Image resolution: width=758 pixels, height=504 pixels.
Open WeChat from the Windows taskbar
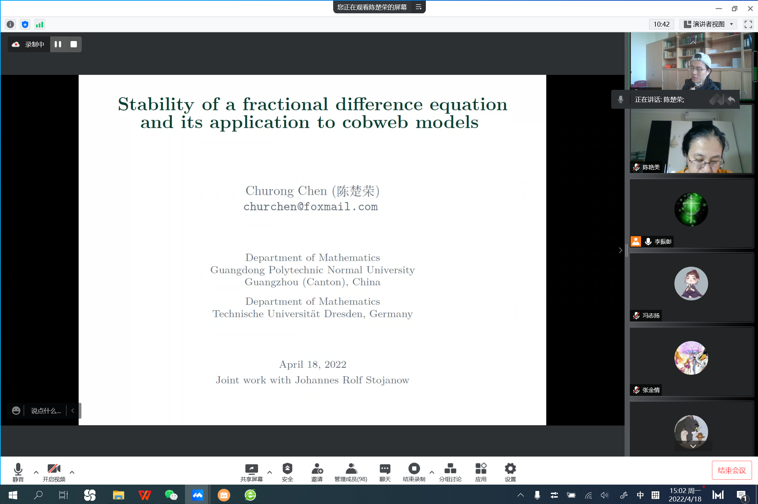click(171, 495)
